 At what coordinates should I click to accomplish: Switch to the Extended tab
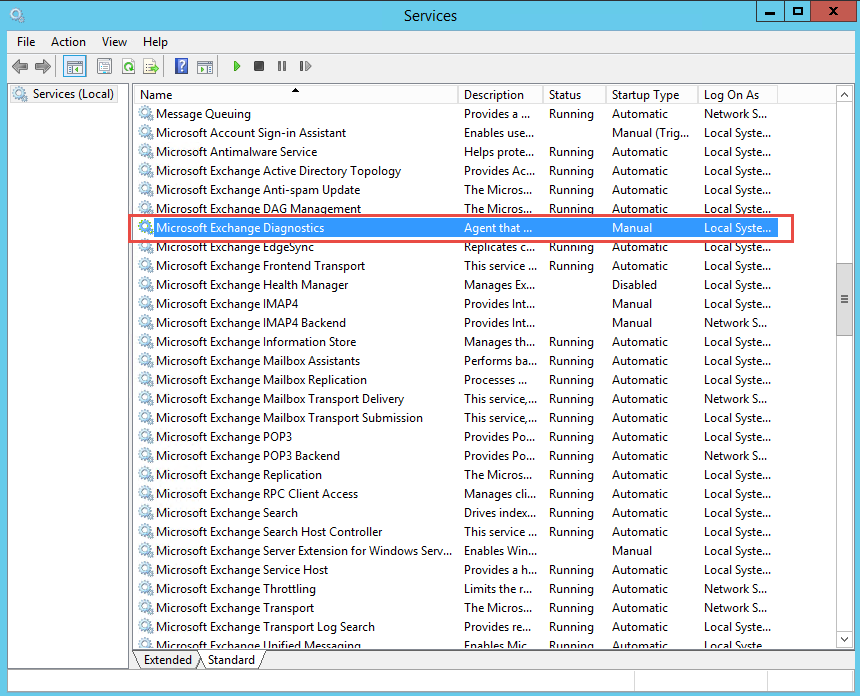pyautogui.click(x=167, y=660)
